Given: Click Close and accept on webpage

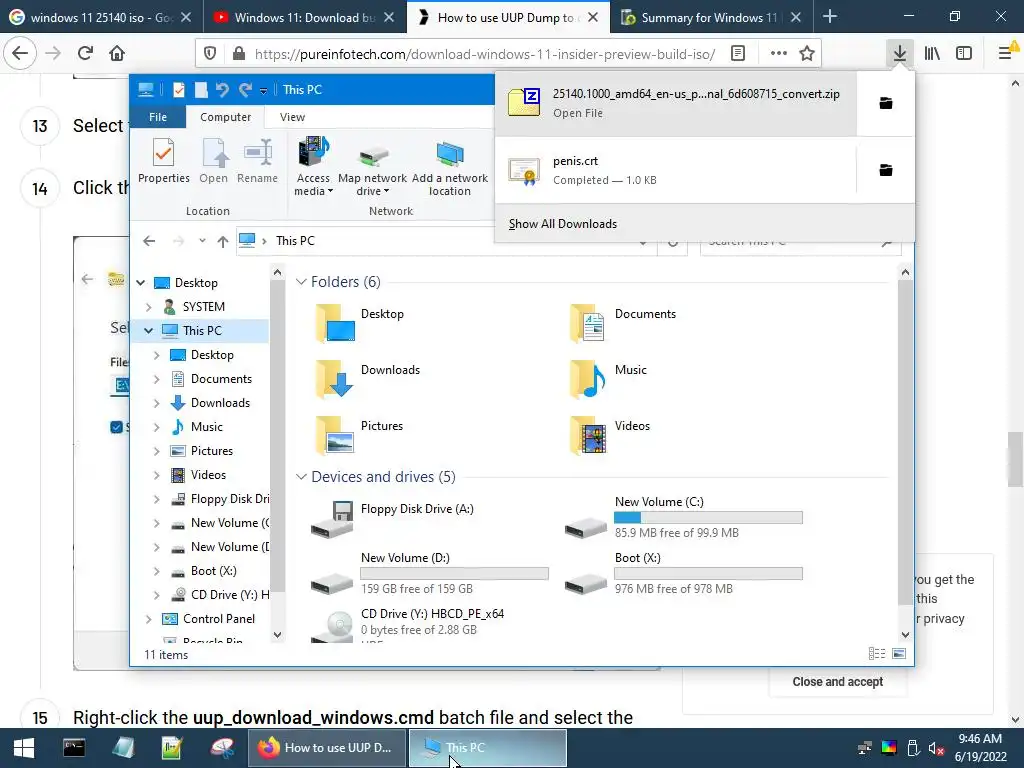Looking at the screenshot, I should (837, 682).
